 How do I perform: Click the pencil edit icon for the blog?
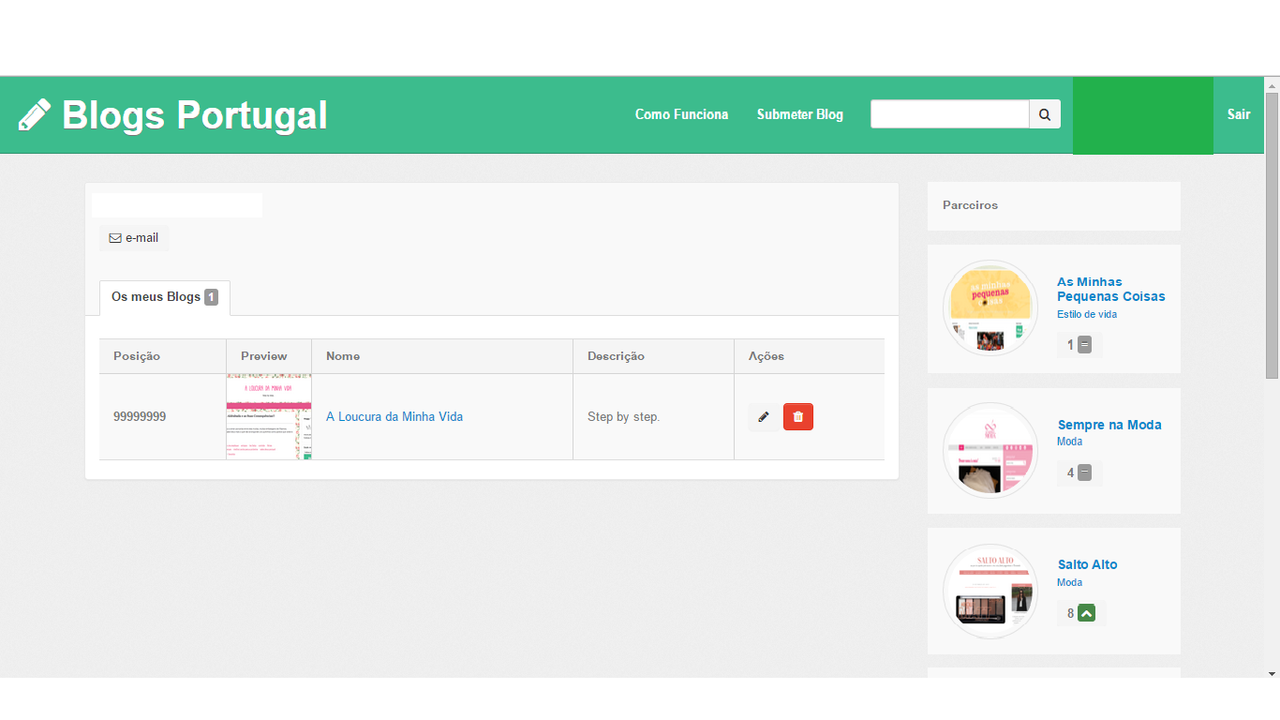pos(763,417)
